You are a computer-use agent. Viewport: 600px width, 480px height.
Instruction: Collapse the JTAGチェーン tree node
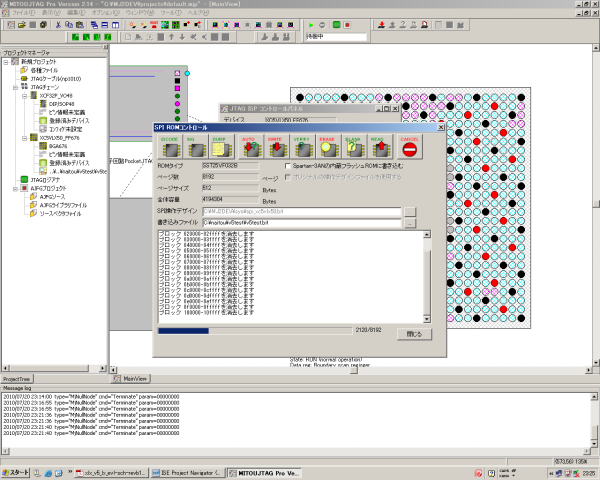(16, 87)
